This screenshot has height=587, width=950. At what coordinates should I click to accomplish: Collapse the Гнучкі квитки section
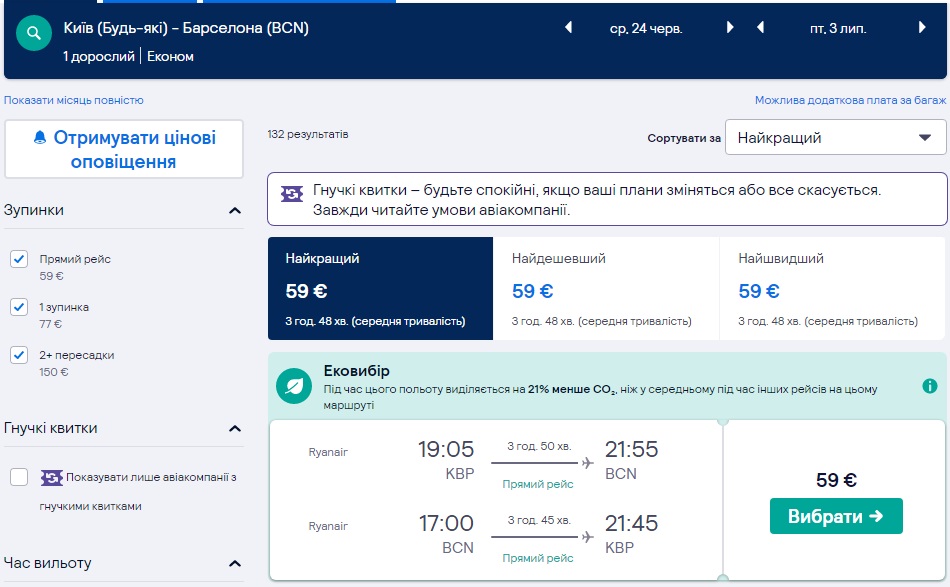235,429
